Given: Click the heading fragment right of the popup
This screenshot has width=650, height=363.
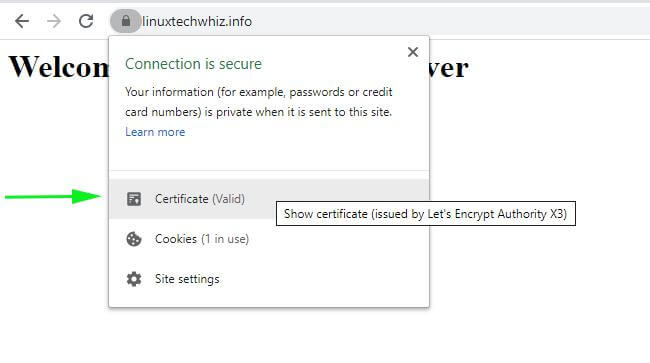Looking at the screenshot, I should click(449, 68).
